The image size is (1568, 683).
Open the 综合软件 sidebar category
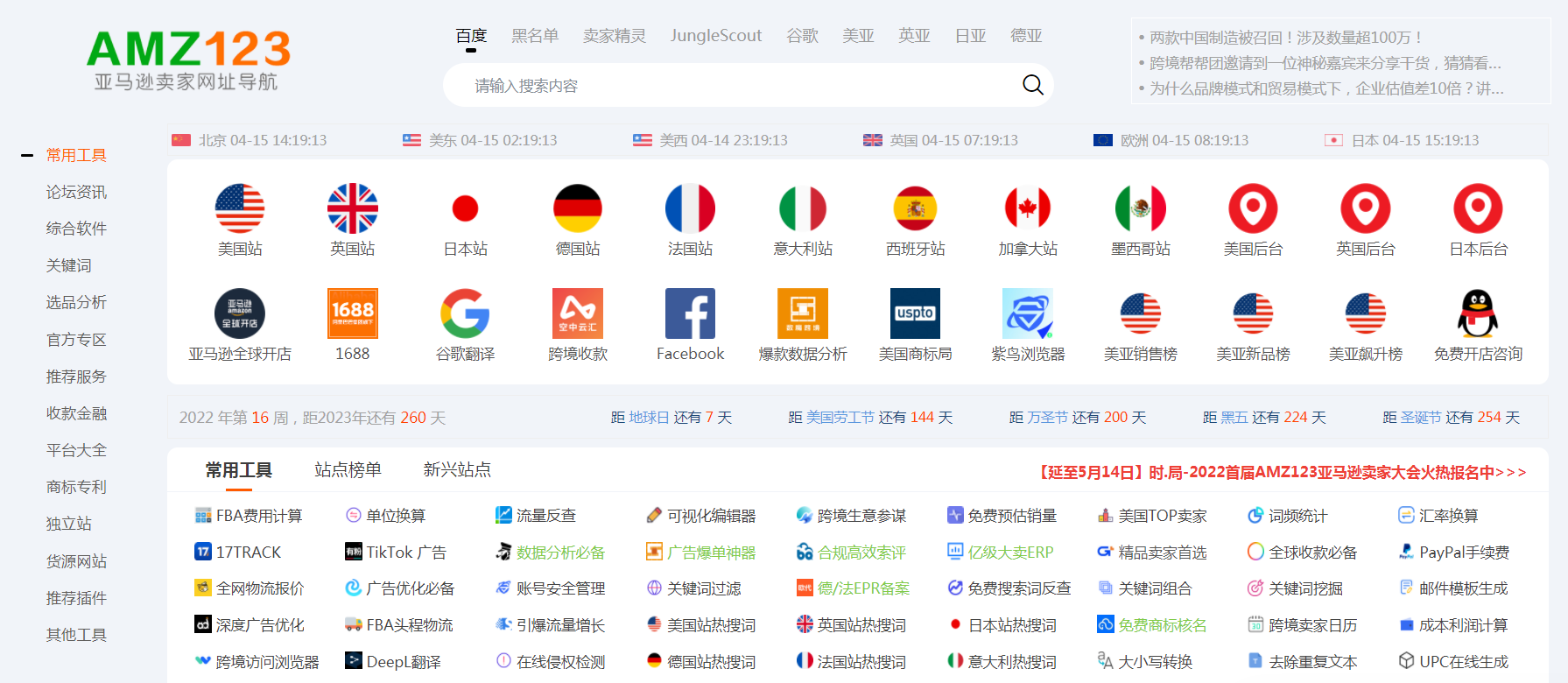coord(76,229)
